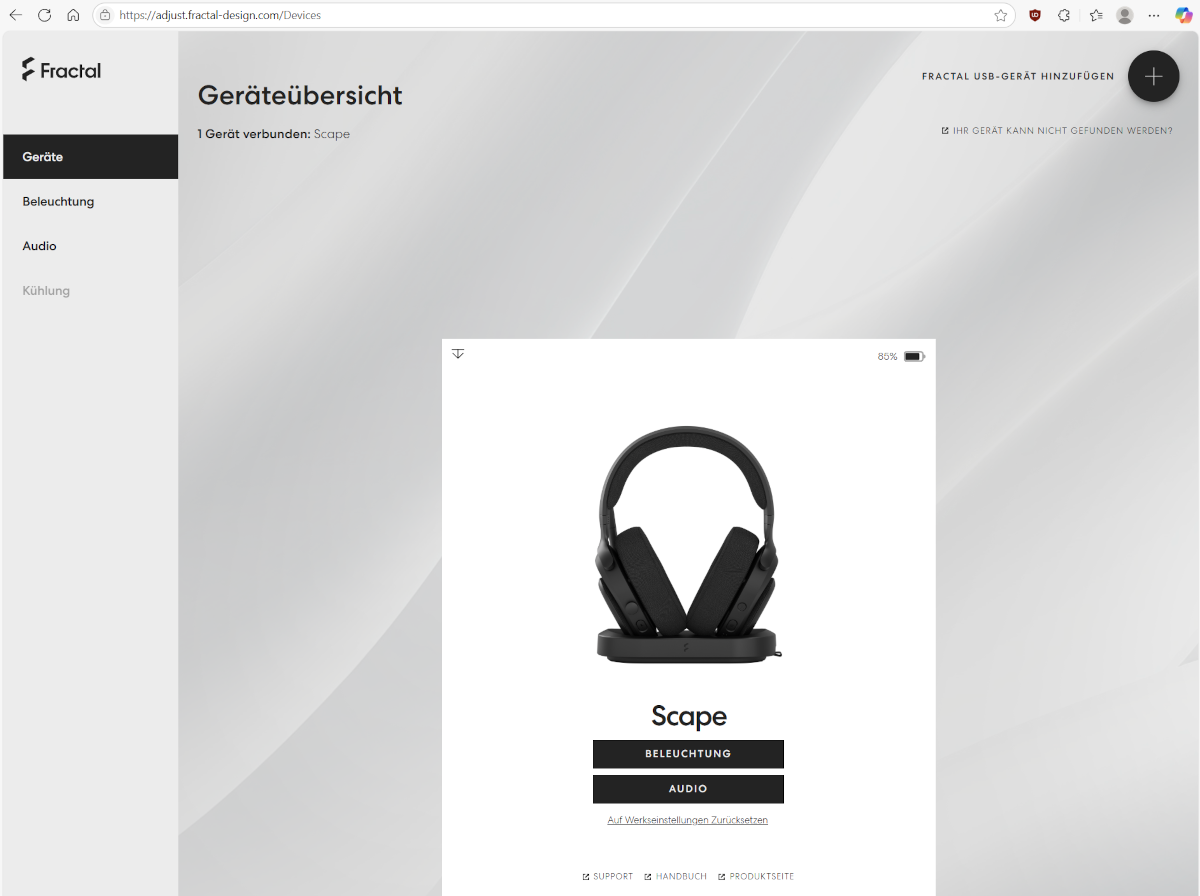Image resolution: width=1200 pixels, height=896 pixels.
Task: Open browser home page icon
Action: click(73, 15)
